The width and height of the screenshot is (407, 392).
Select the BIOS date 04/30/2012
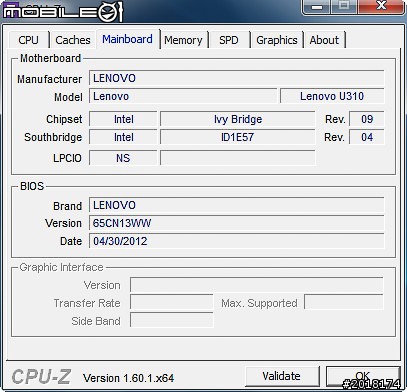pyautogui.click(x=237, y=241)
